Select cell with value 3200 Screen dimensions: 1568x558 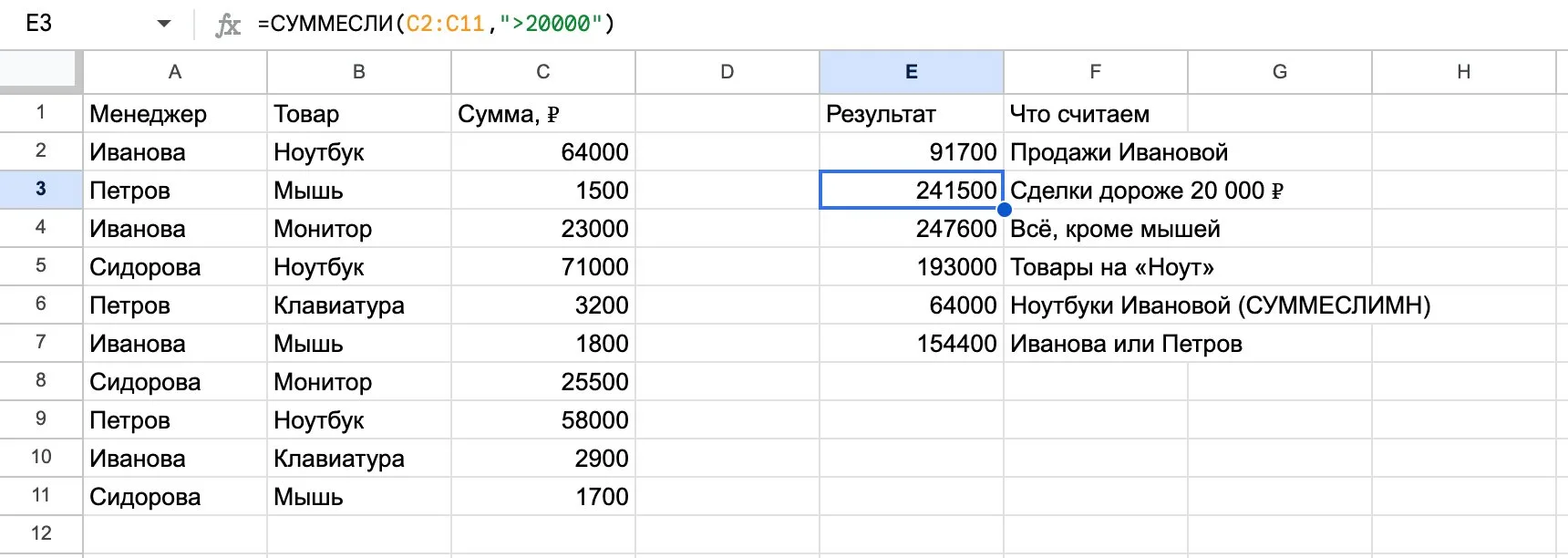[543, 305]
